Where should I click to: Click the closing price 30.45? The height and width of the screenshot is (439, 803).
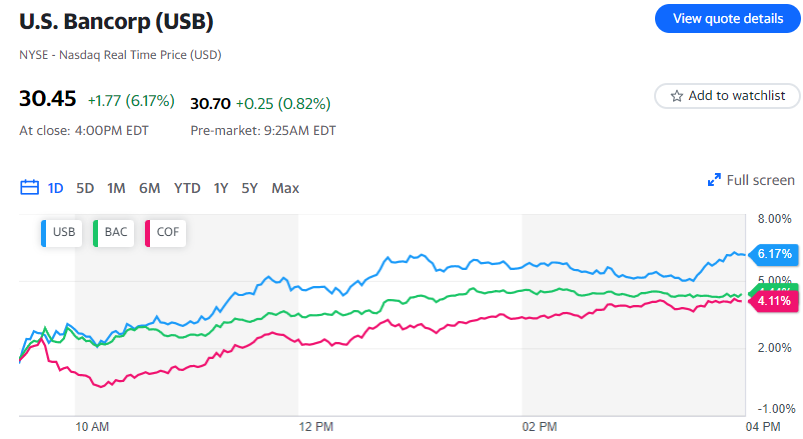(x=48, y=98)
